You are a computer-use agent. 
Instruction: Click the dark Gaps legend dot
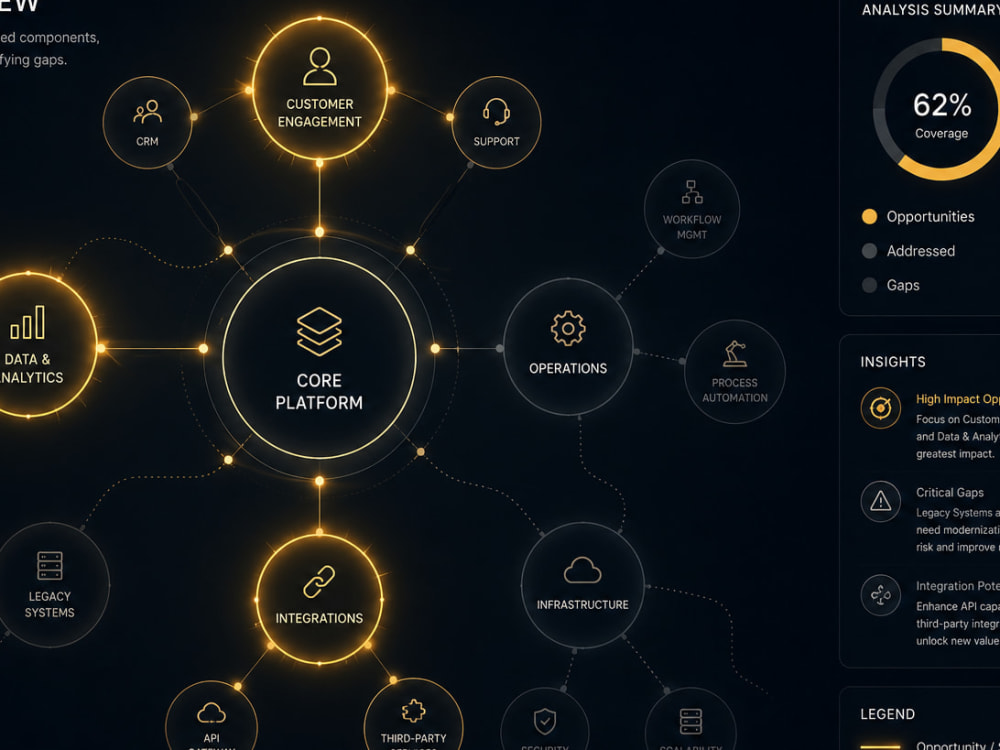click(x=869, y=285)
